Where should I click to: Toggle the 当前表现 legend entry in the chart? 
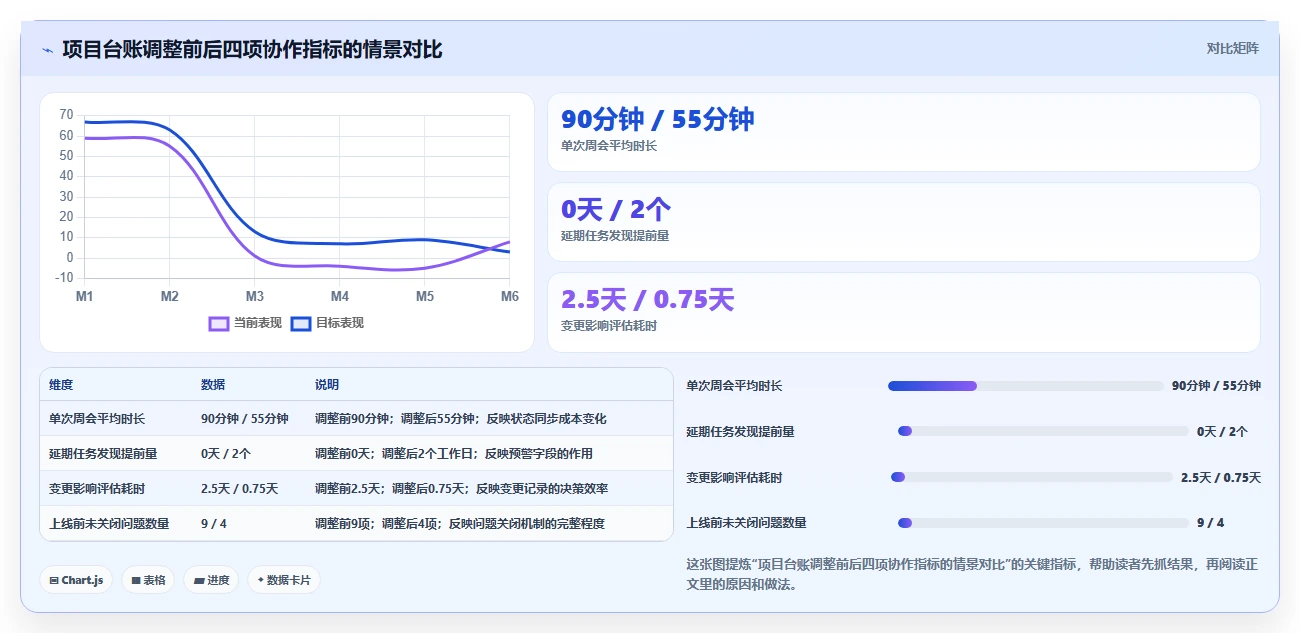pos(246,323)
